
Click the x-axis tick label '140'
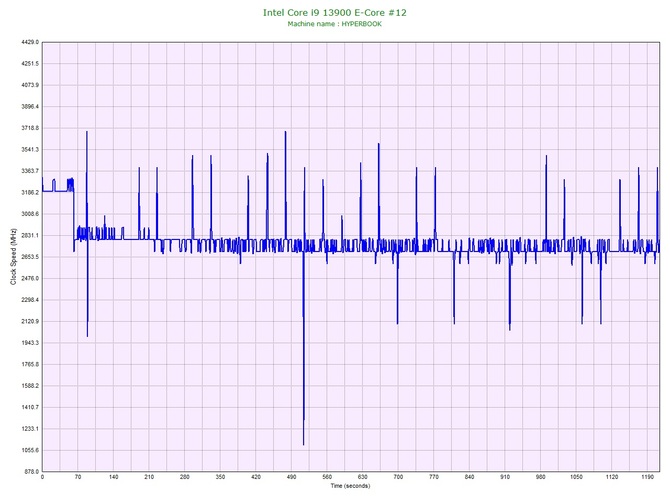[x=114, y=477]
